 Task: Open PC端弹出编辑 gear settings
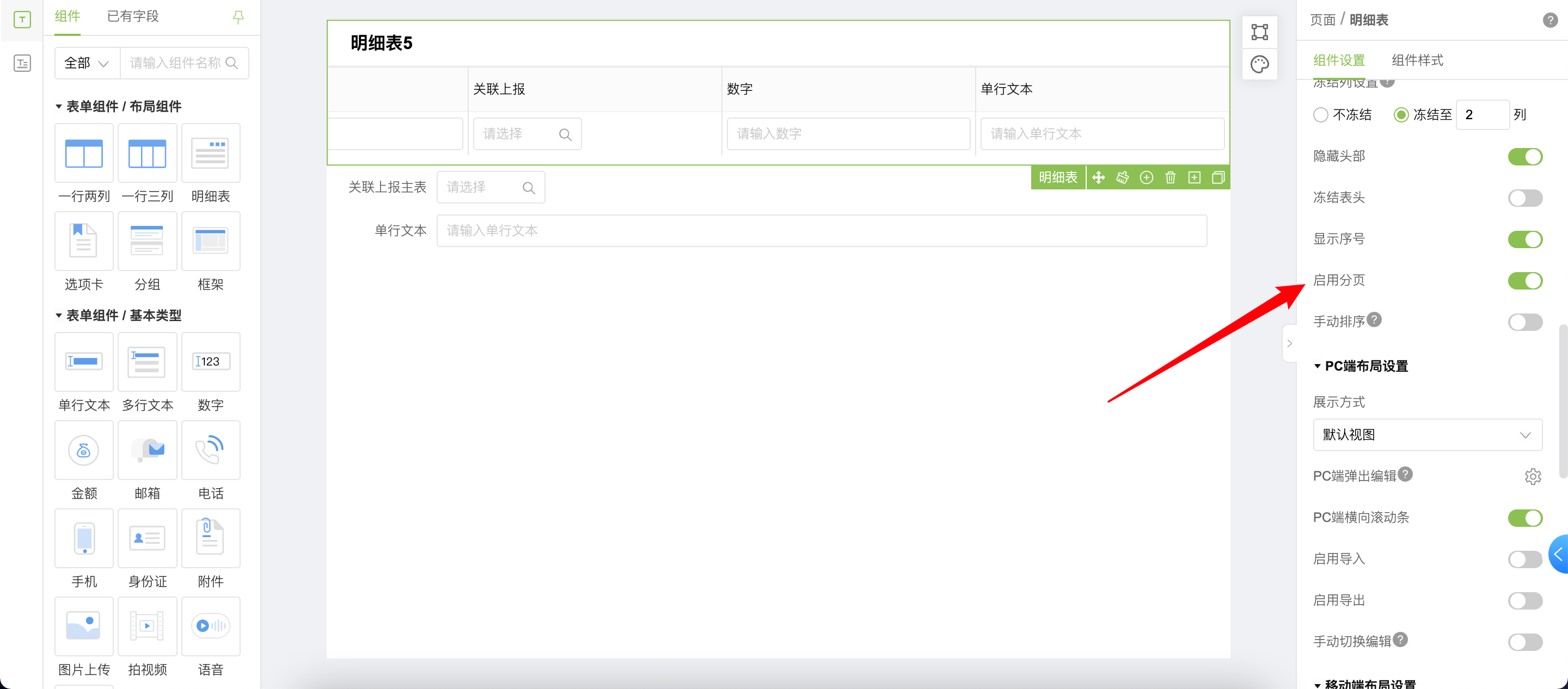click(x=1533, y=476)
